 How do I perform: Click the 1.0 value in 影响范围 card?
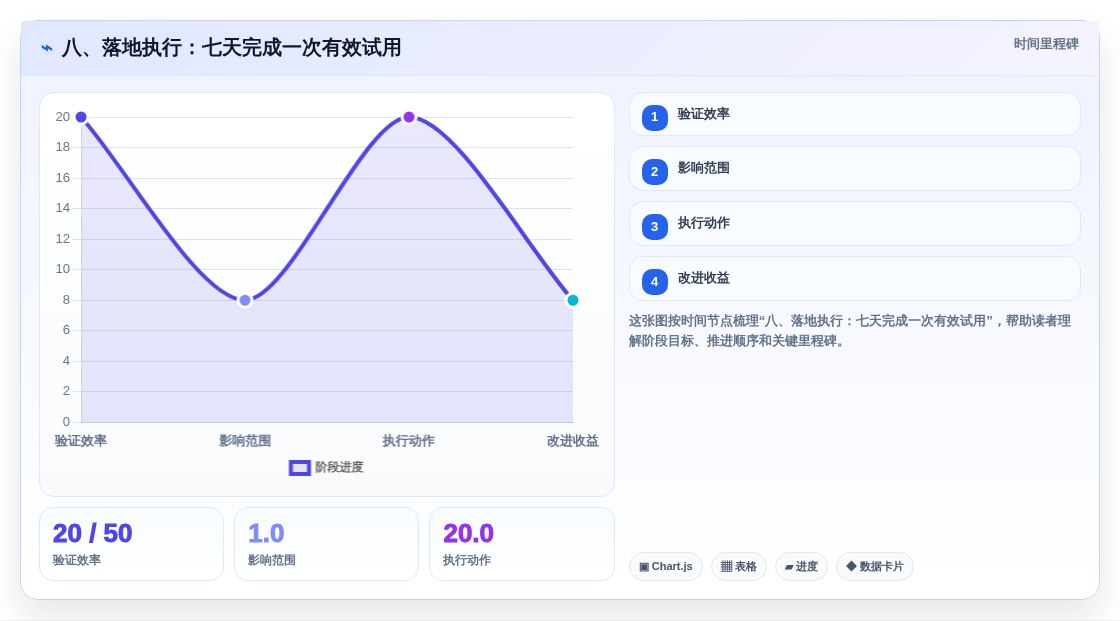266,533
